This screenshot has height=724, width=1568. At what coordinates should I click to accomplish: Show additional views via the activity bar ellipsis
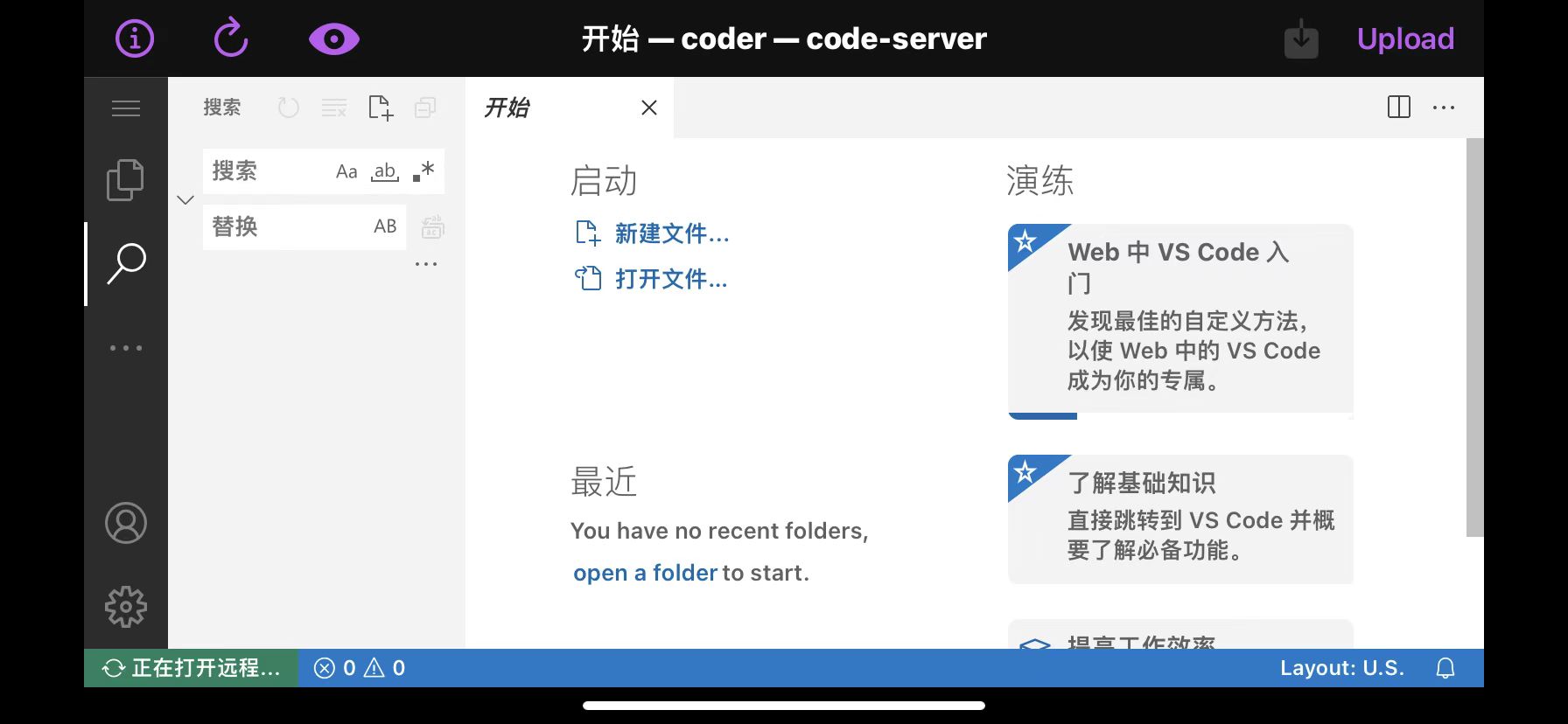(126, 348)
